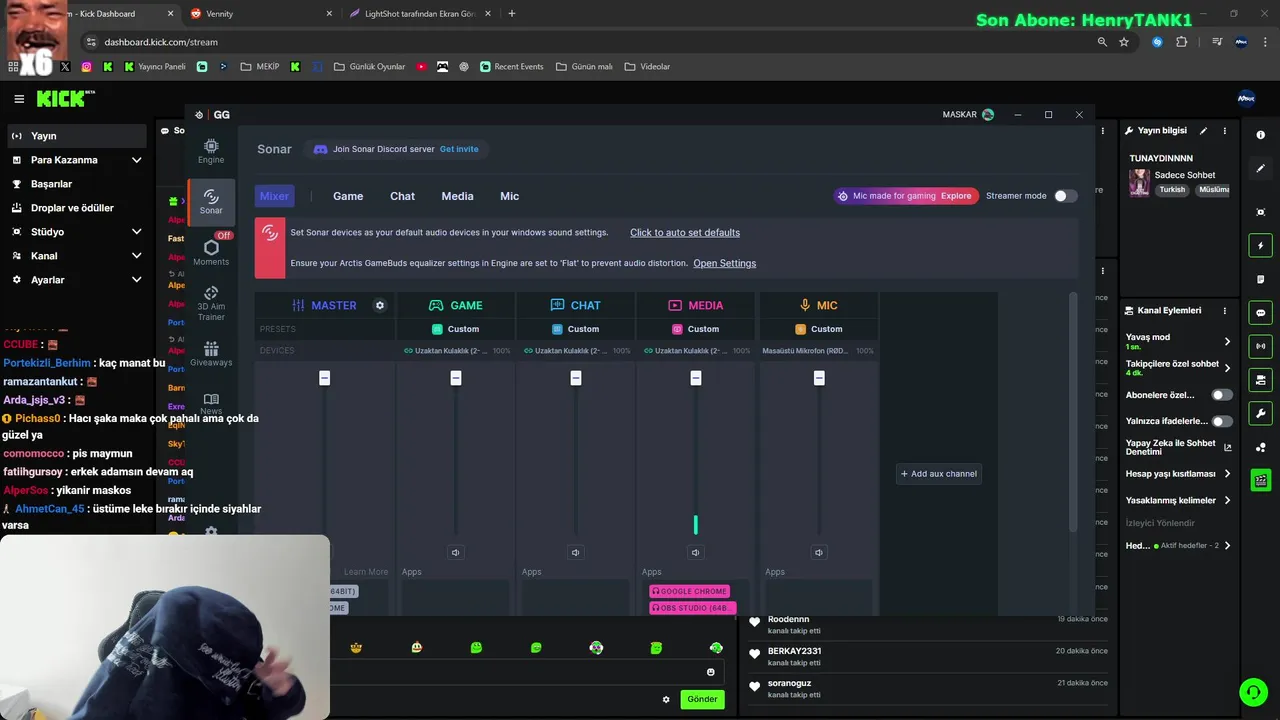Screen dimensions: 1280x720
Task: Click the lightning bolt icon in right rail
Action: pyautogui.click(x=1260, y=246)
